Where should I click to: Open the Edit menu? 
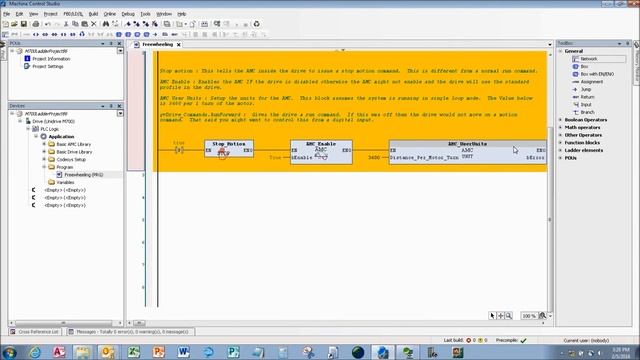point(19,14)
